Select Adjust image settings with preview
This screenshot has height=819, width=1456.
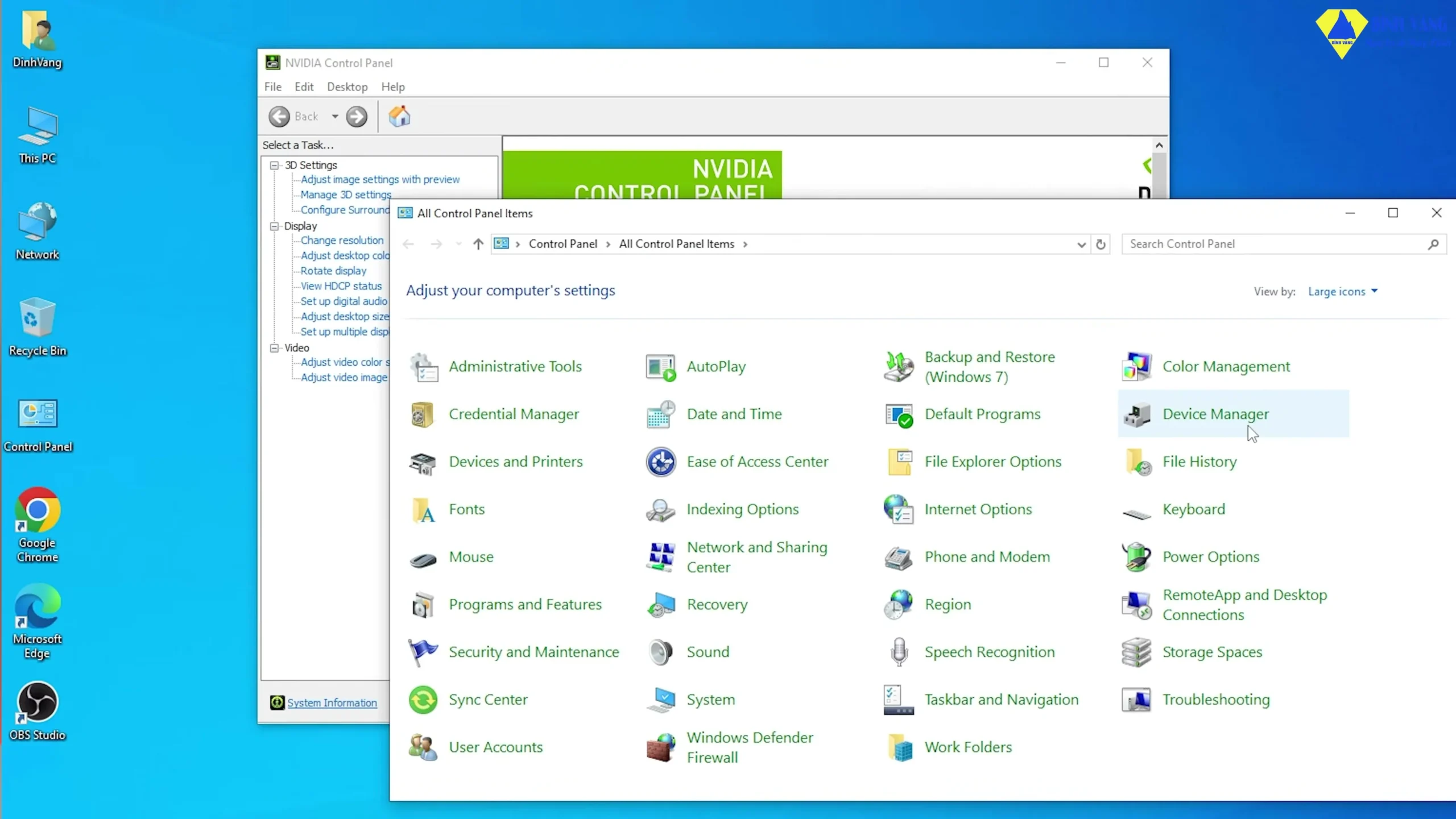(380, 180)
